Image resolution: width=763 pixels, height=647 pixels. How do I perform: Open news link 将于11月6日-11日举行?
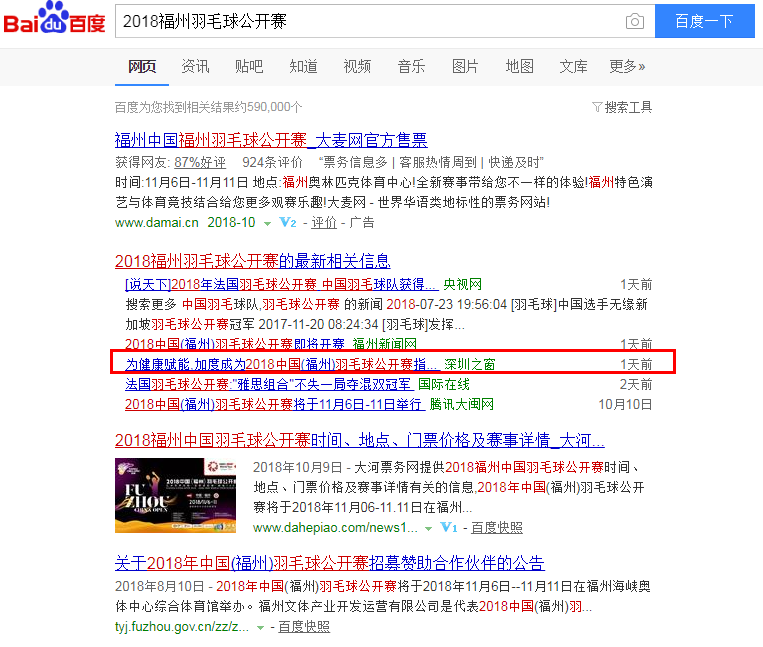(x=275, y=404)
